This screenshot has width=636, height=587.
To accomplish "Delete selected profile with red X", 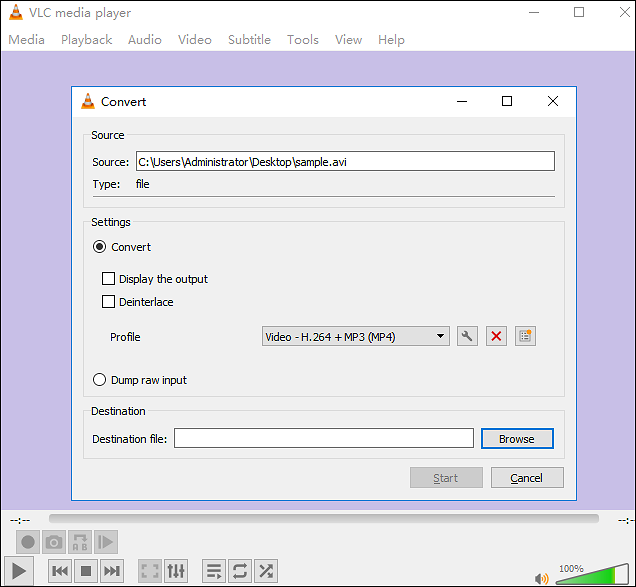I will pos(496,337).
